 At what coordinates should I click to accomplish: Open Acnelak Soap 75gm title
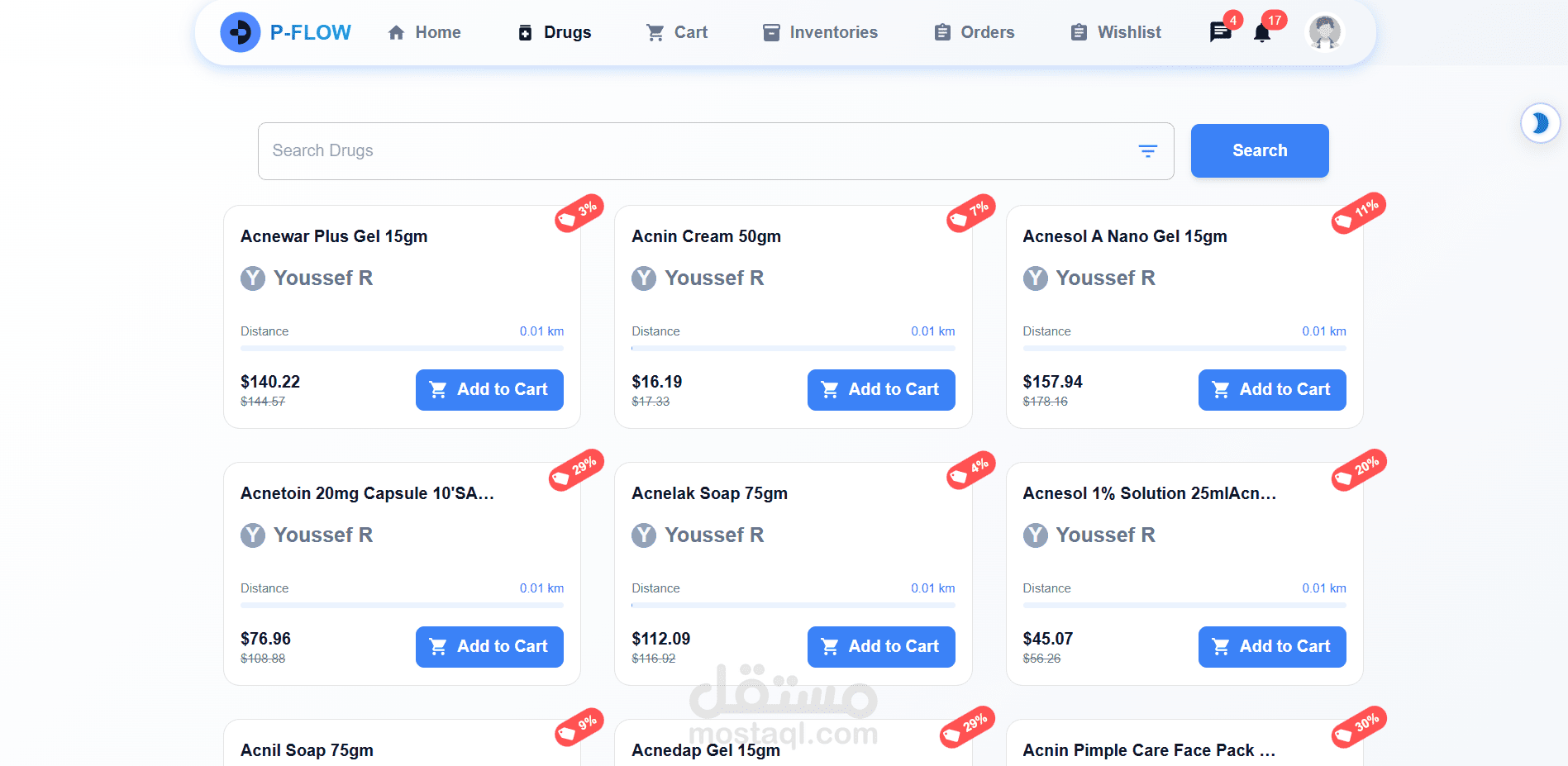(709, 493)
